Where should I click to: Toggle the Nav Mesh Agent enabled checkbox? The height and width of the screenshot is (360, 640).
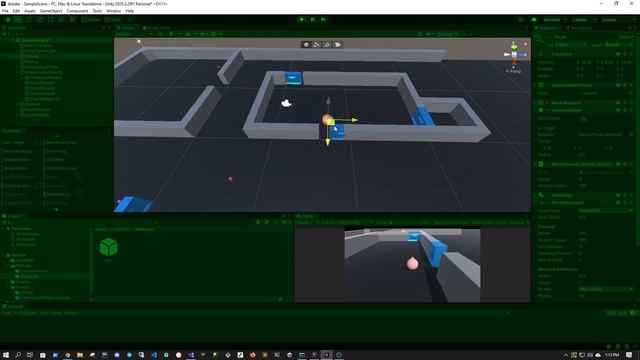(x=547, y=202)
